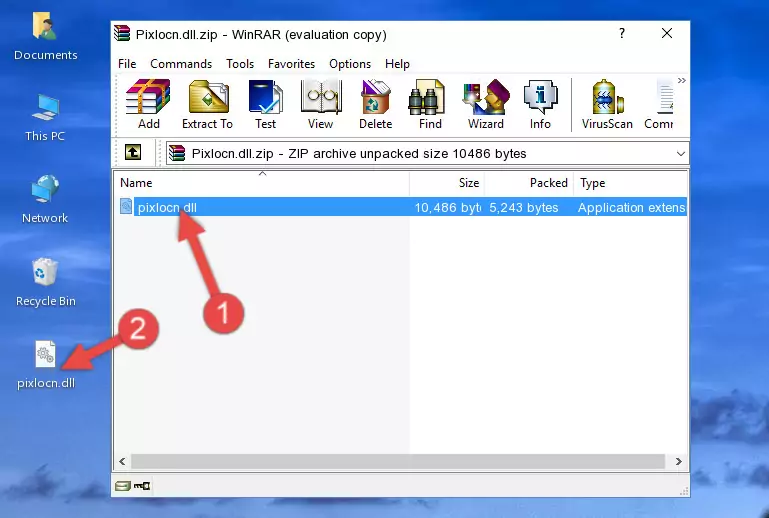Open the Tools menu
Image resolution: width=769 pixels, height=518 pixels.
click(x=240, y=64)
